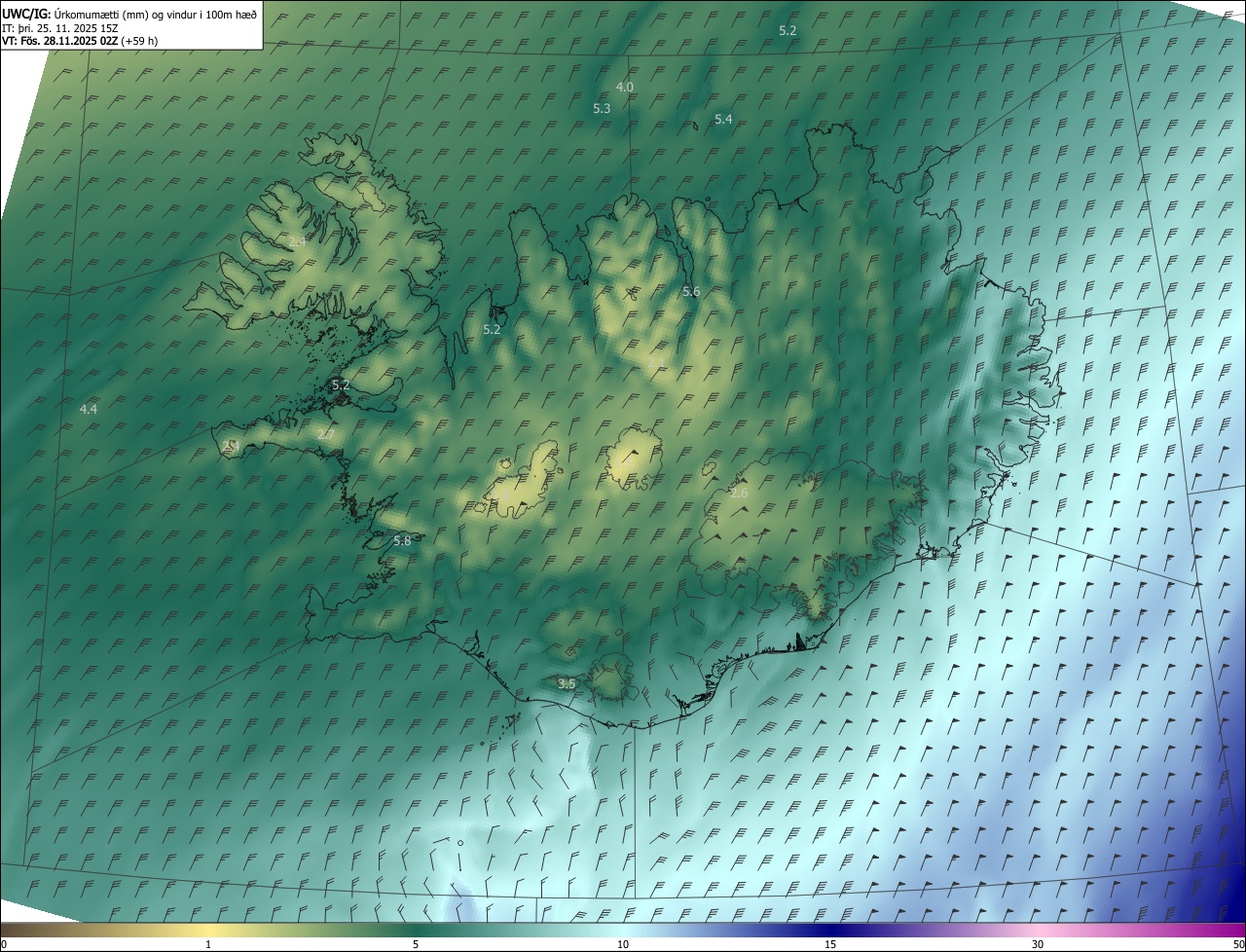Click the 15 tick label on the color scale
This screenshot has height=952, width=1246.
830,945
